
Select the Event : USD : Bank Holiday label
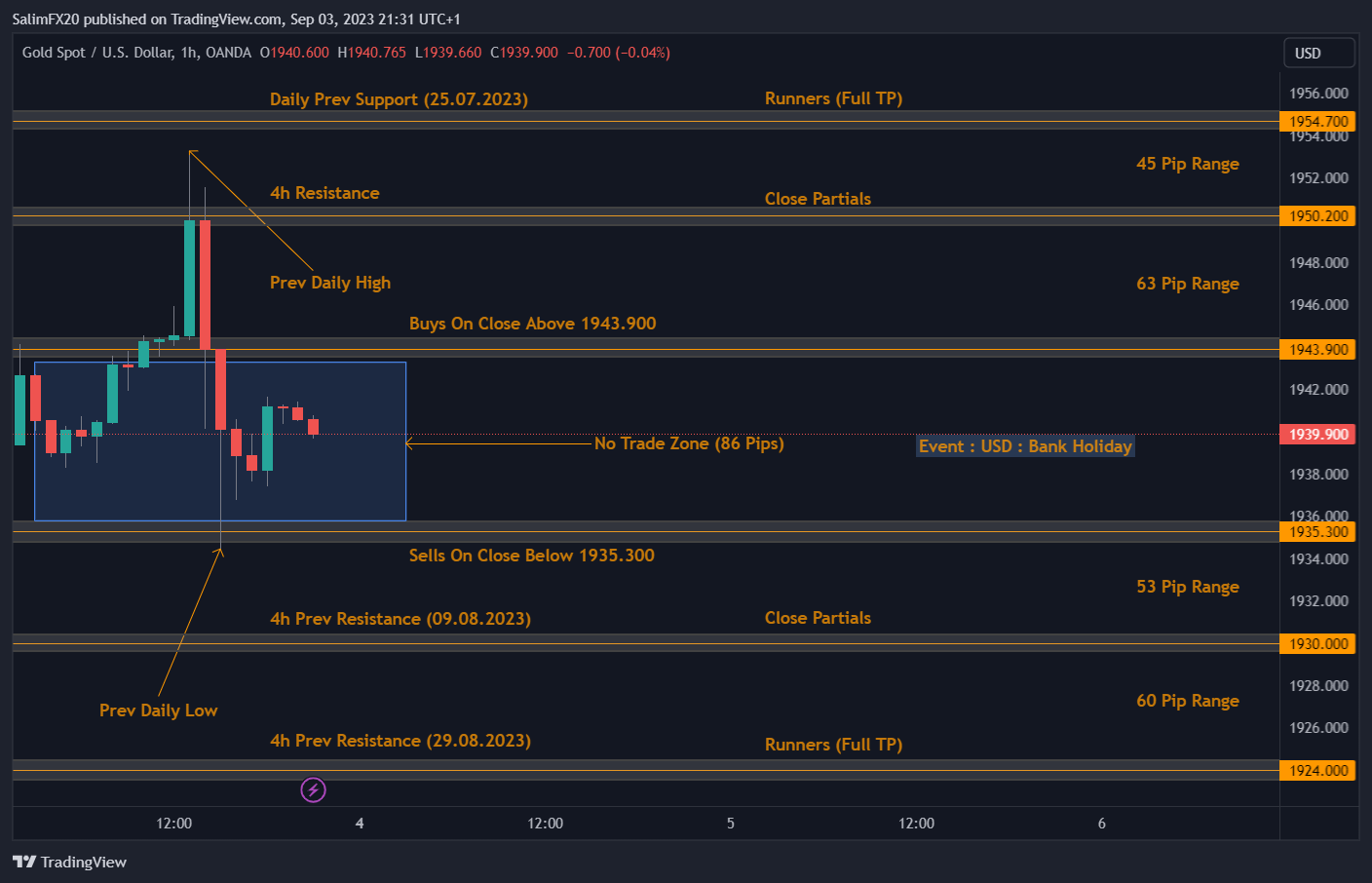[1024, 445]
